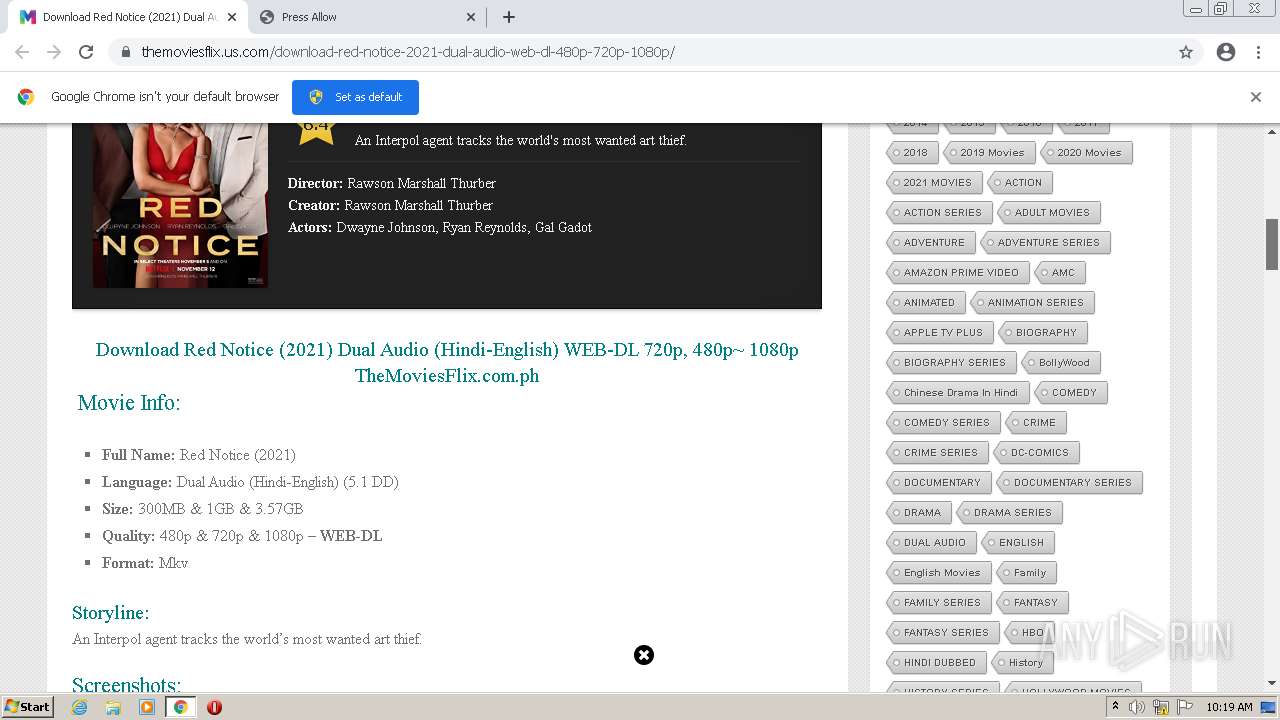Select the FANTASY tag

click(x=1033, y=603)
